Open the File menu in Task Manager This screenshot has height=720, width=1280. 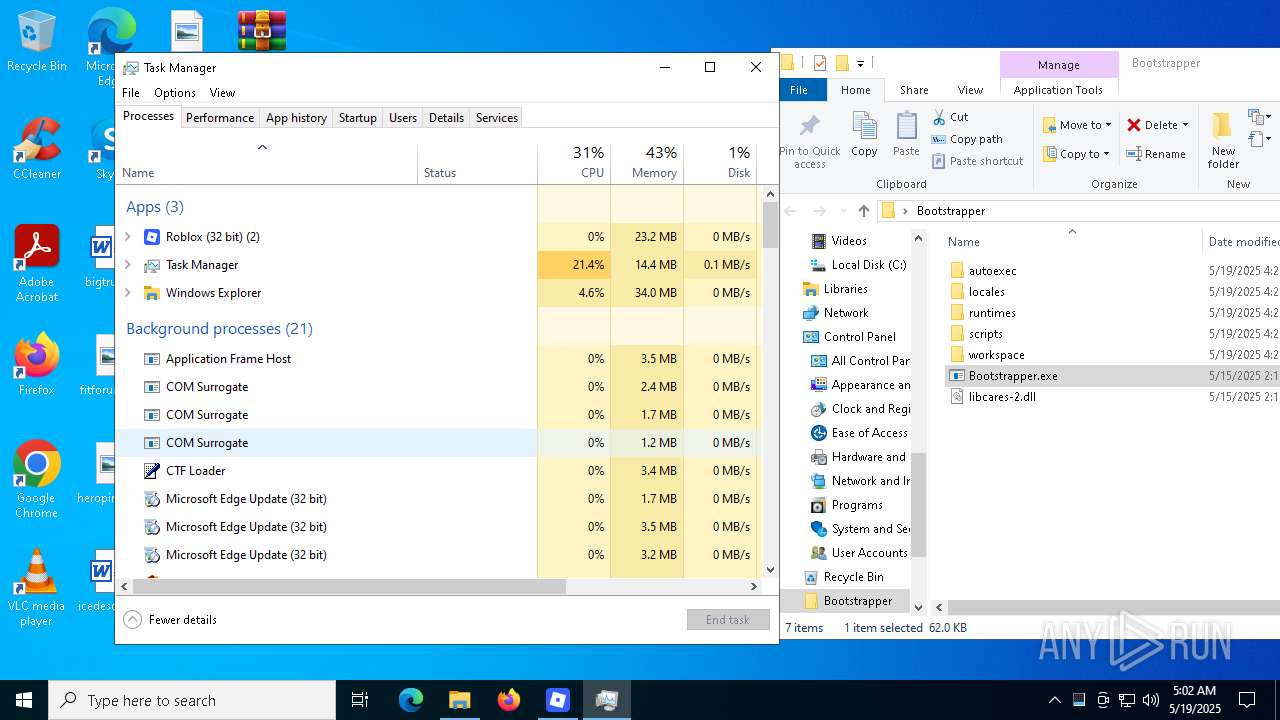click(131, 93)
